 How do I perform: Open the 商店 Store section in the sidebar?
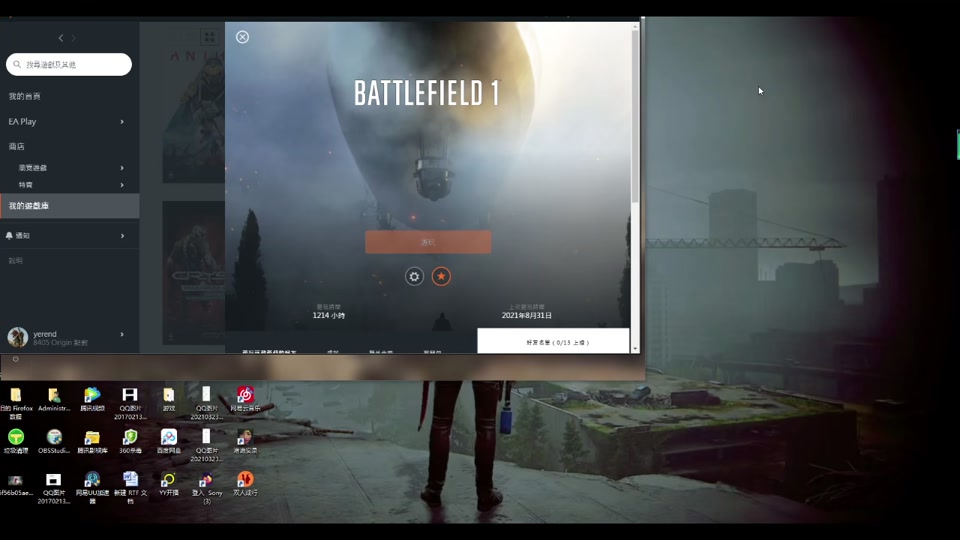pyautogui.click(x=17, y=146)
